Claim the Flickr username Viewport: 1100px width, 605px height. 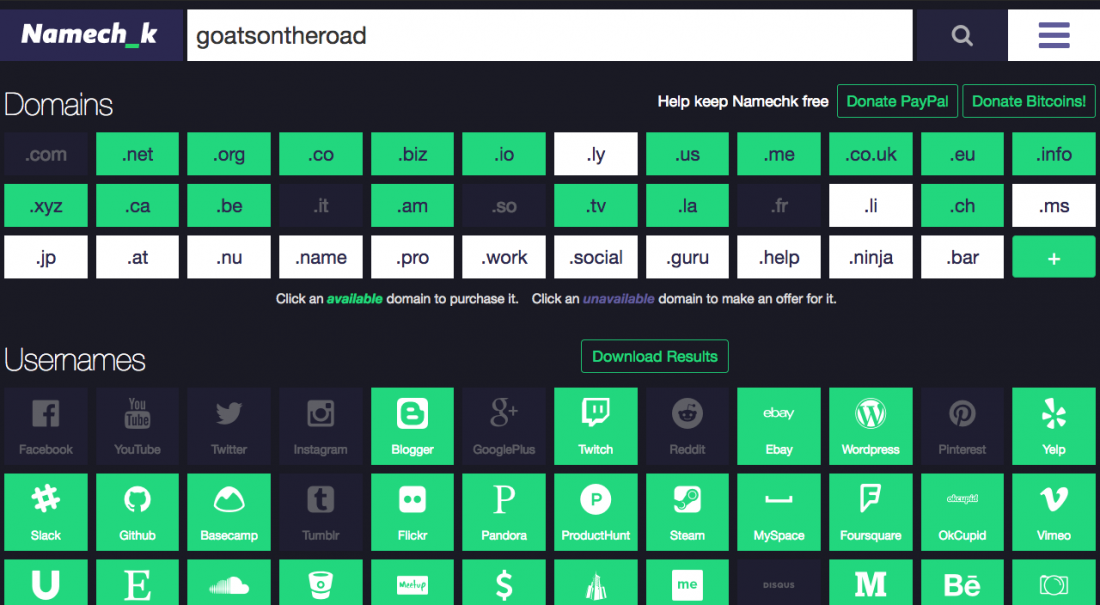pyautogui.click(x=412, y=512)
